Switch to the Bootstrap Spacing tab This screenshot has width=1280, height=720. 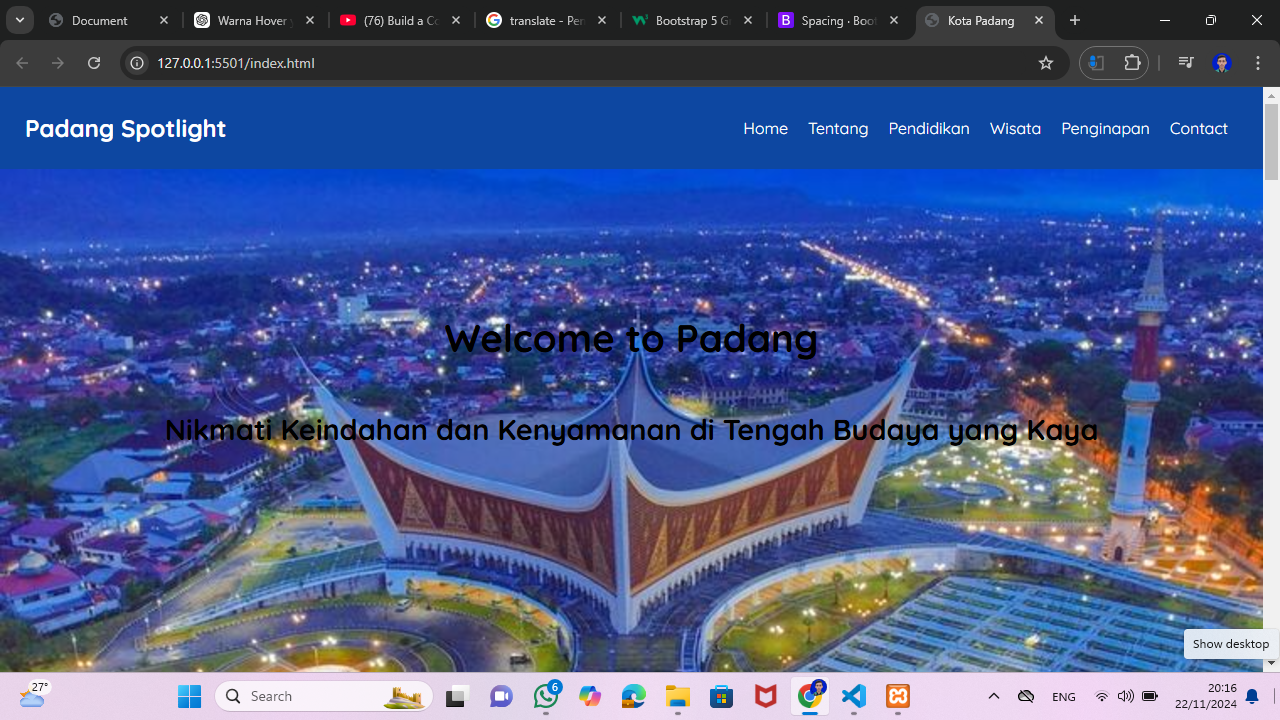[840, 20]
